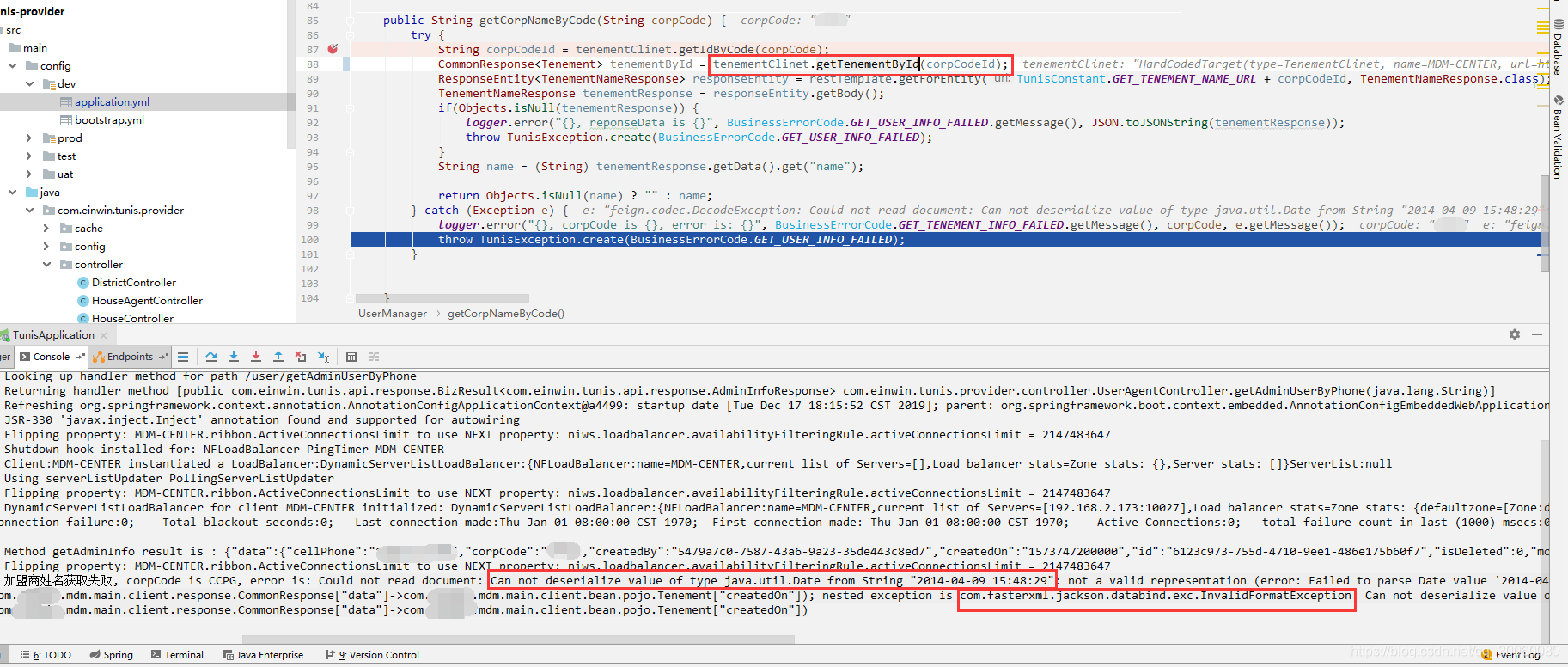The height and width of the screenshot is (667, 1568).
Task: Toggle the breakpoint on line 87
Action: 333,49
